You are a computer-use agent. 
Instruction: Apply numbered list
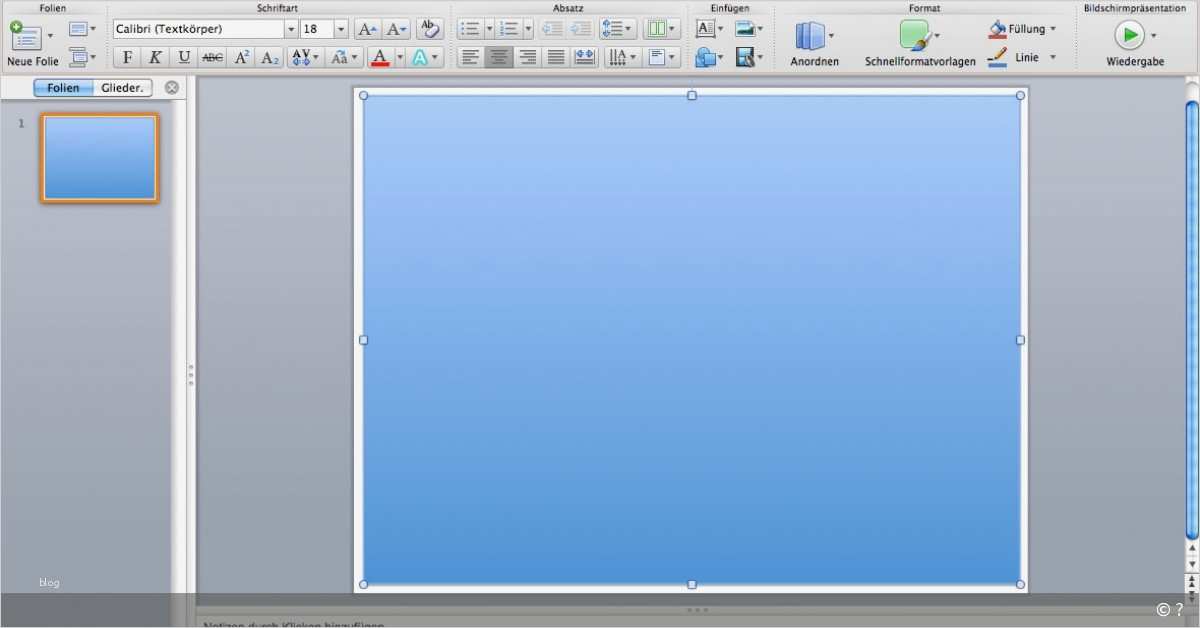tap(510, 29)
